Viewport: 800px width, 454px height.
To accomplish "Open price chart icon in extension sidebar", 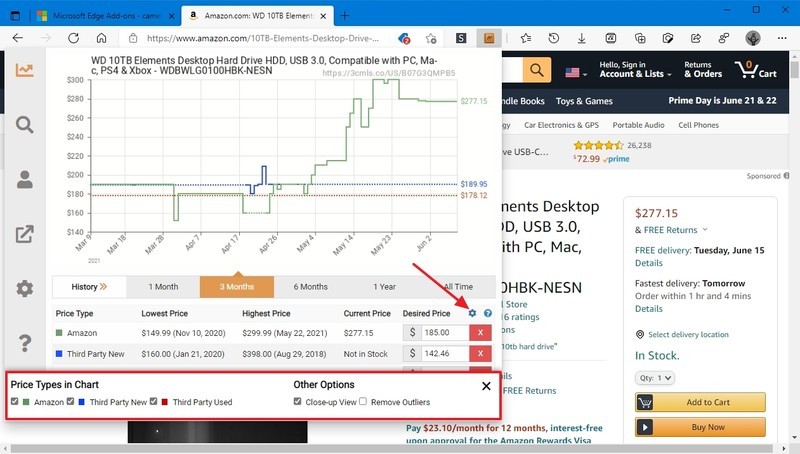I will (24, 70).
